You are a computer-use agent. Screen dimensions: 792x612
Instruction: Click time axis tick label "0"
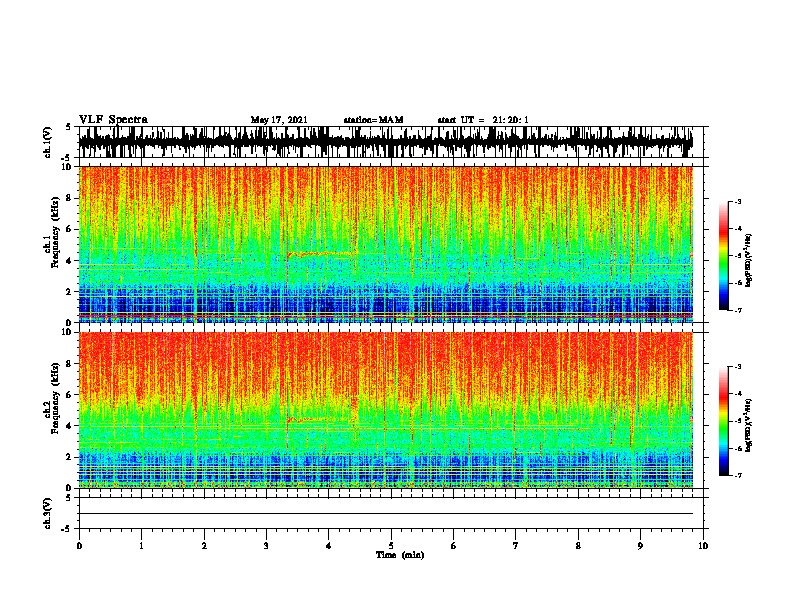click(79, 546)
